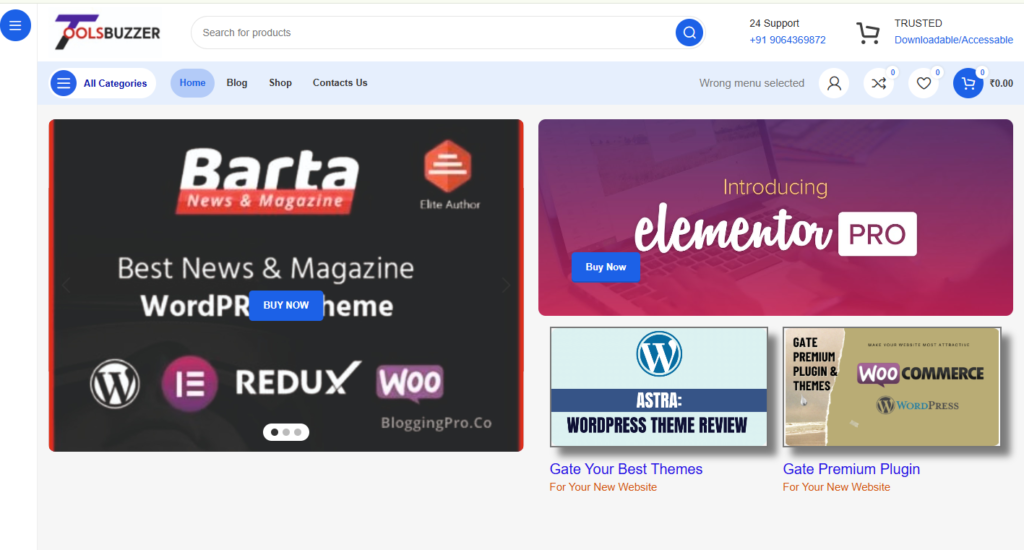Viewport: 1024px width, 550px height.
Task: Click the Downloadable/Accessable link
Action: tap(953, 40)
